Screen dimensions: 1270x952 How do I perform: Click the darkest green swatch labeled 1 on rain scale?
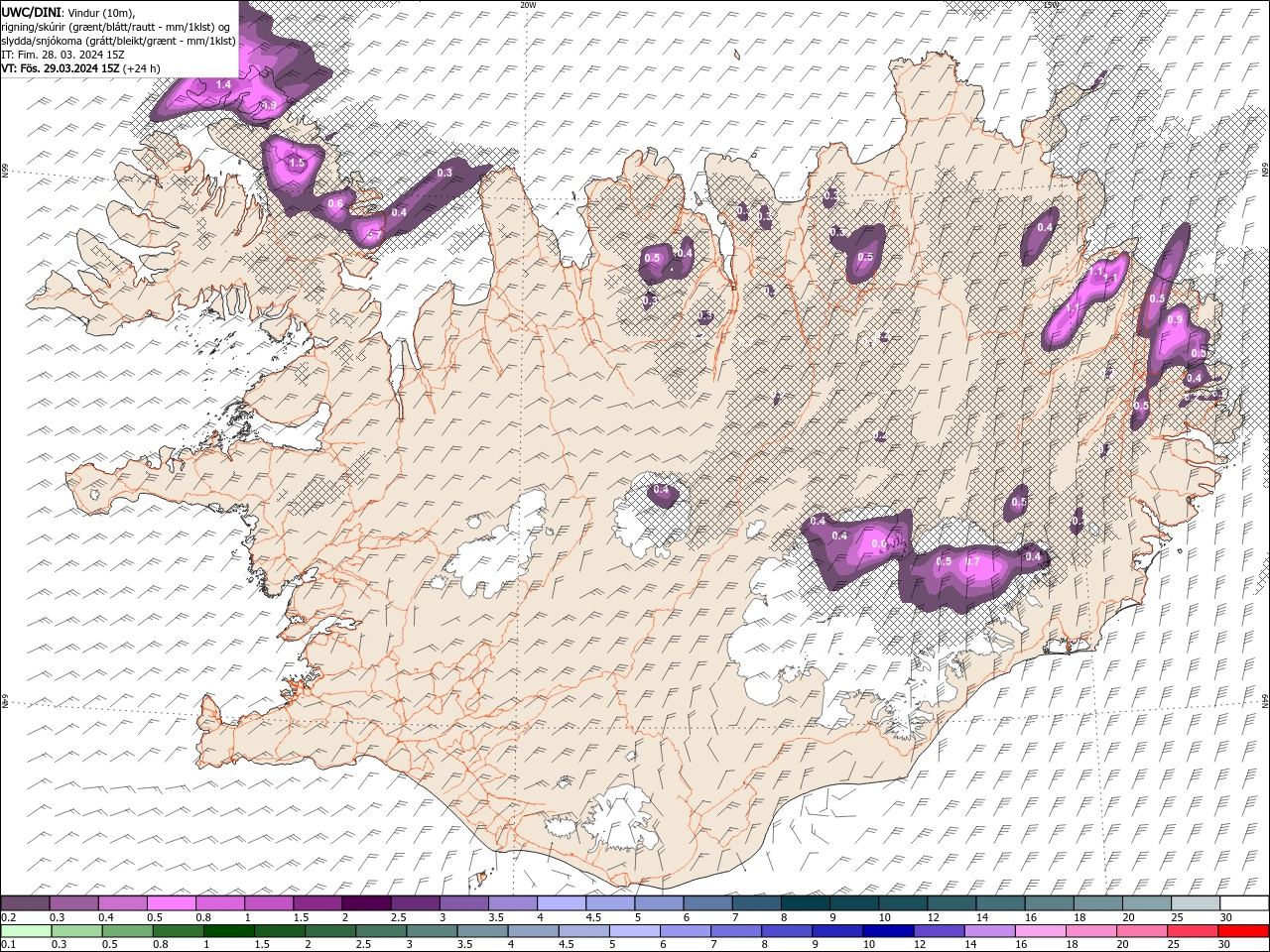[228, 931]
